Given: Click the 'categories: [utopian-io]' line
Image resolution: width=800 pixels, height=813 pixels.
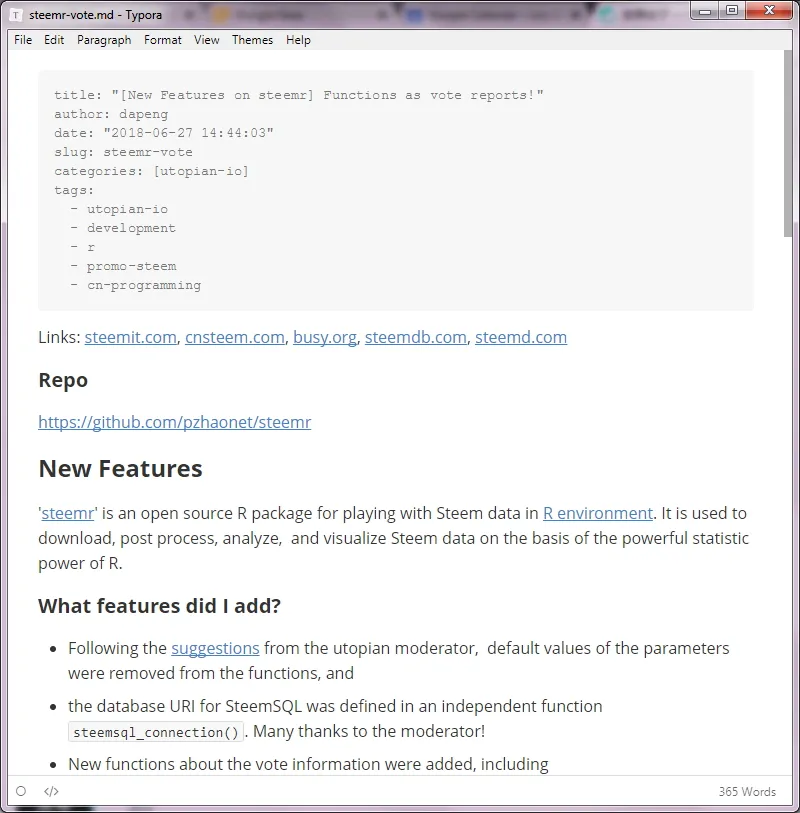Looking at the screenshot, I should click(x=151, y=172).
